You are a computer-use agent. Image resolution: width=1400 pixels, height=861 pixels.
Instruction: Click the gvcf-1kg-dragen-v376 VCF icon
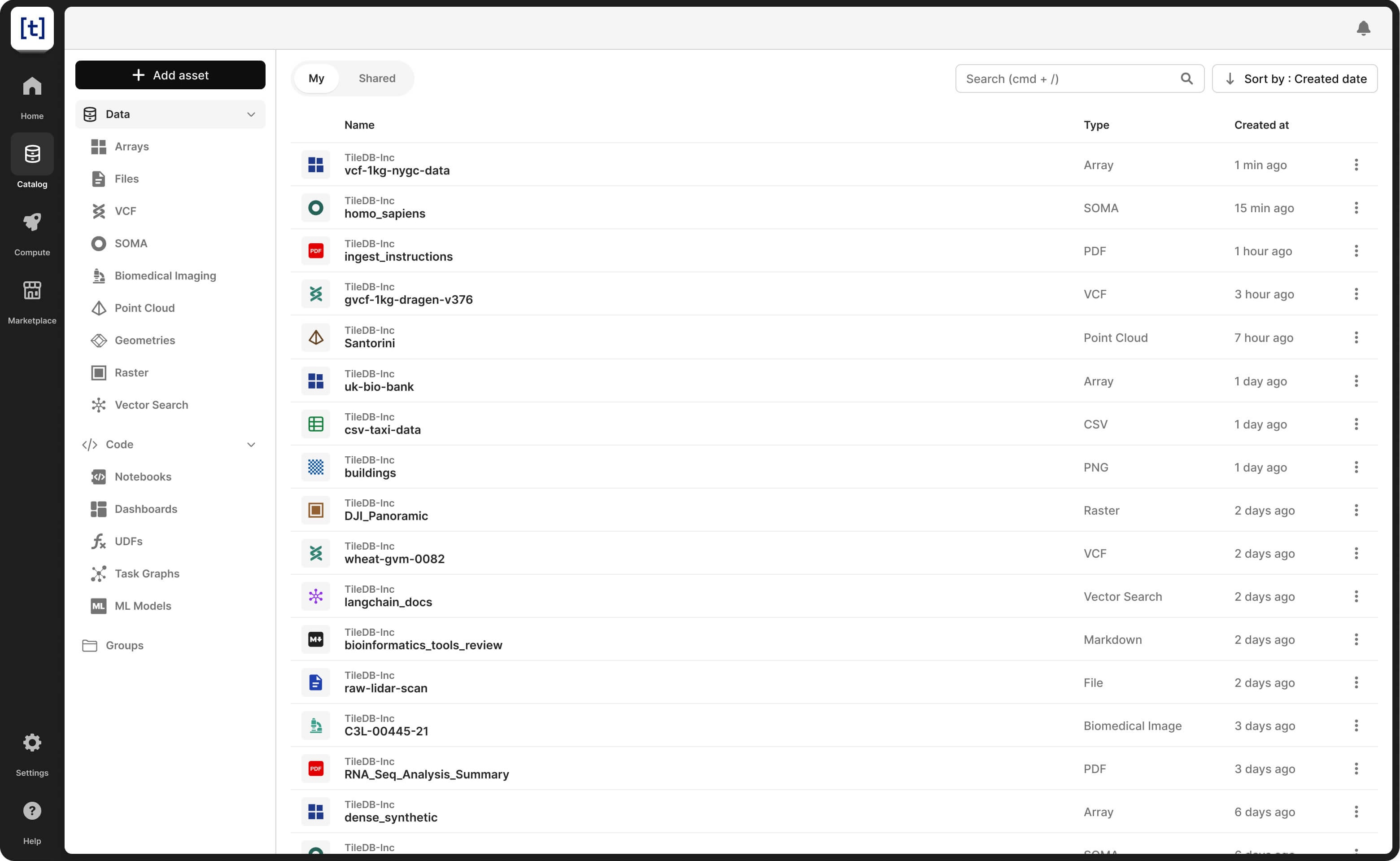pyautogui.click(x=316, y=294)
